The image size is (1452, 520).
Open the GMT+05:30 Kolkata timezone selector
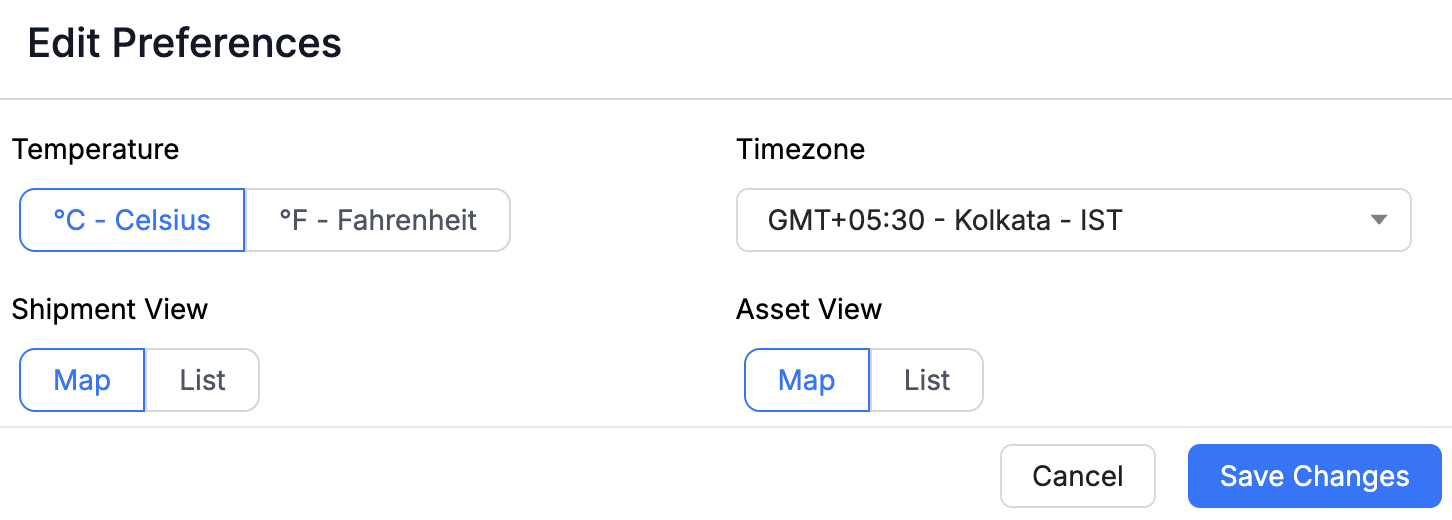tap(1072, 220)
